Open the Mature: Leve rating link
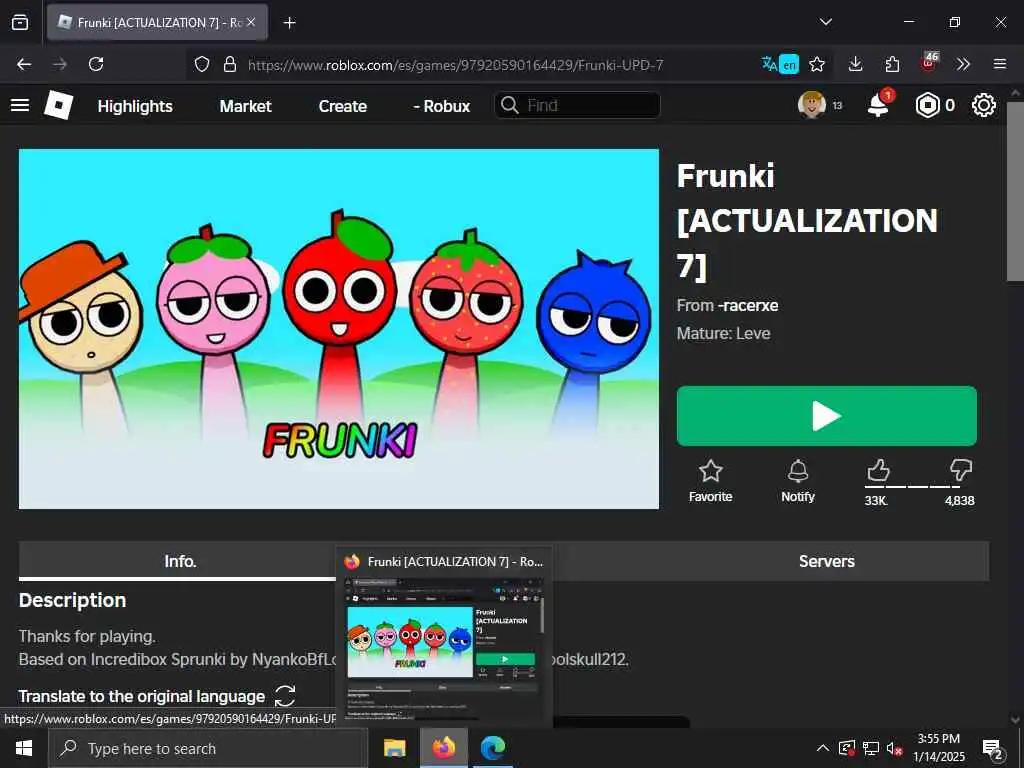The image size is (1024, 768). pos(723,333)
